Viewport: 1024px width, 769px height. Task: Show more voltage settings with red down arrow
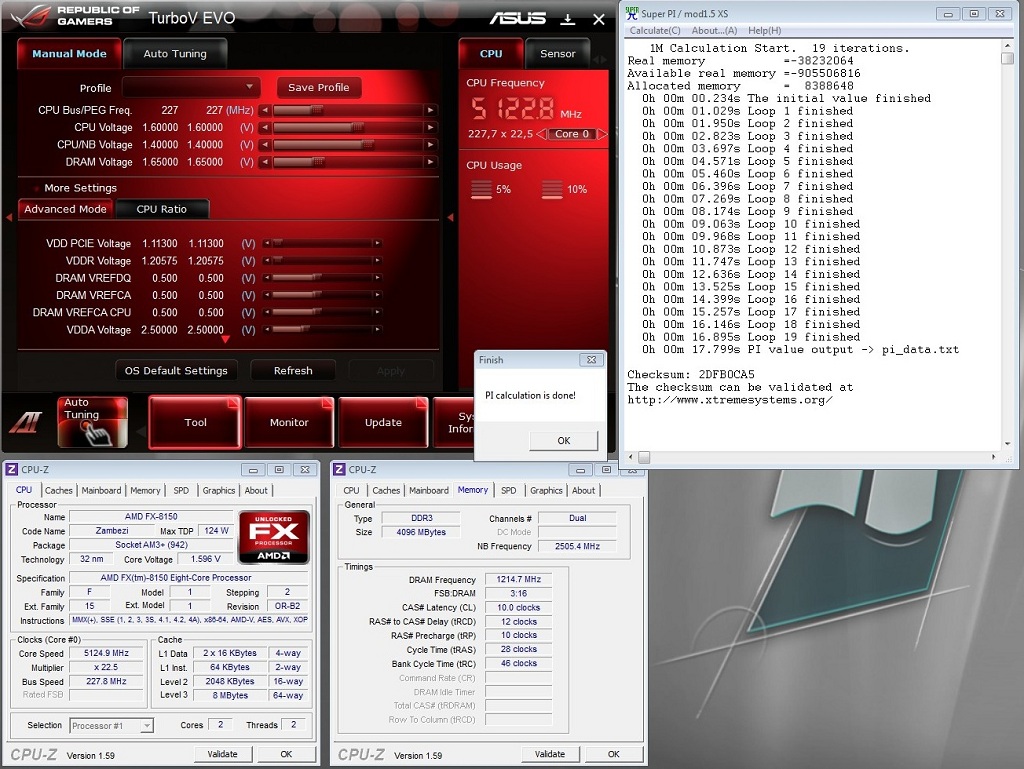click(x=225, y=339)
